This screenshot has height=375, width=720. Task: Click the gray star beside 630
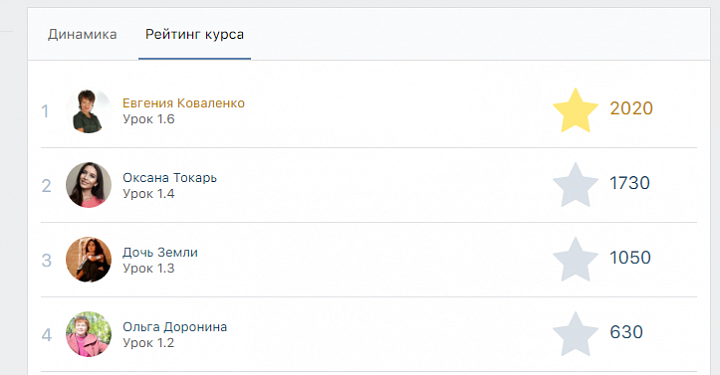[x=575, y=334]
